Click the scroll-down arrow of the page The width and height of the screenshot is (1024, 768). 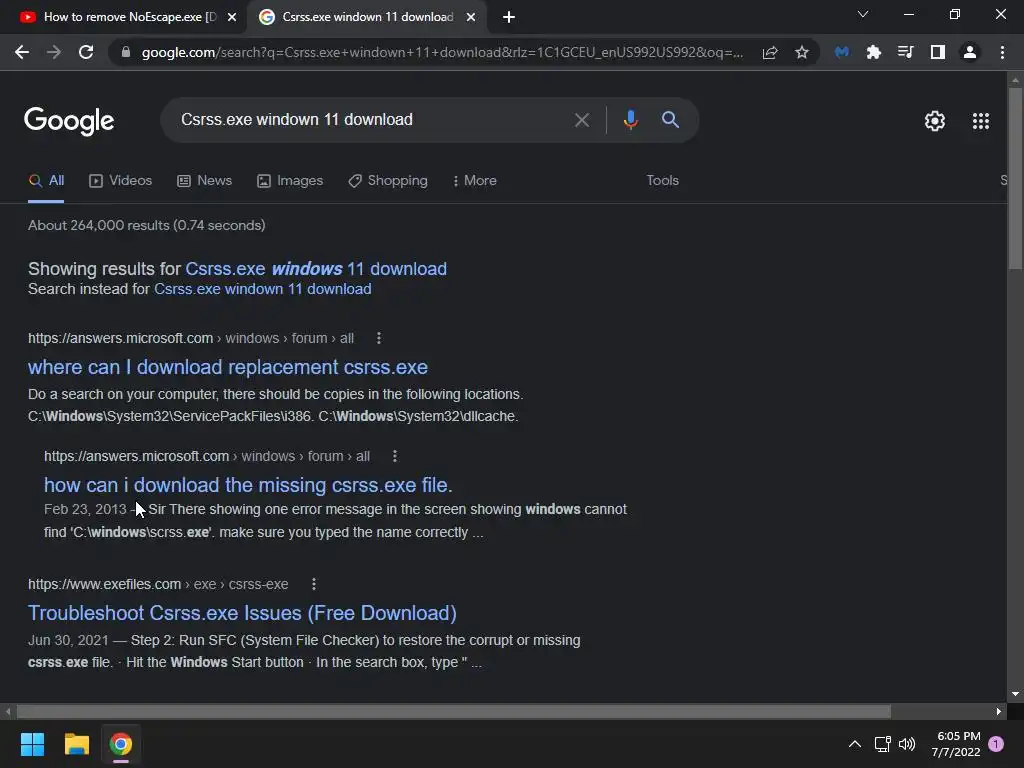[1015, 694]
